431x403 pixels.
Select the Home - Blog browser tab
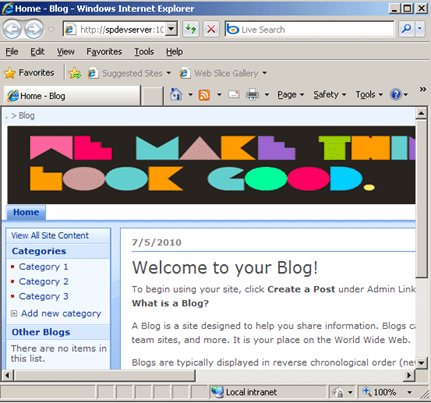pos(72,96)
